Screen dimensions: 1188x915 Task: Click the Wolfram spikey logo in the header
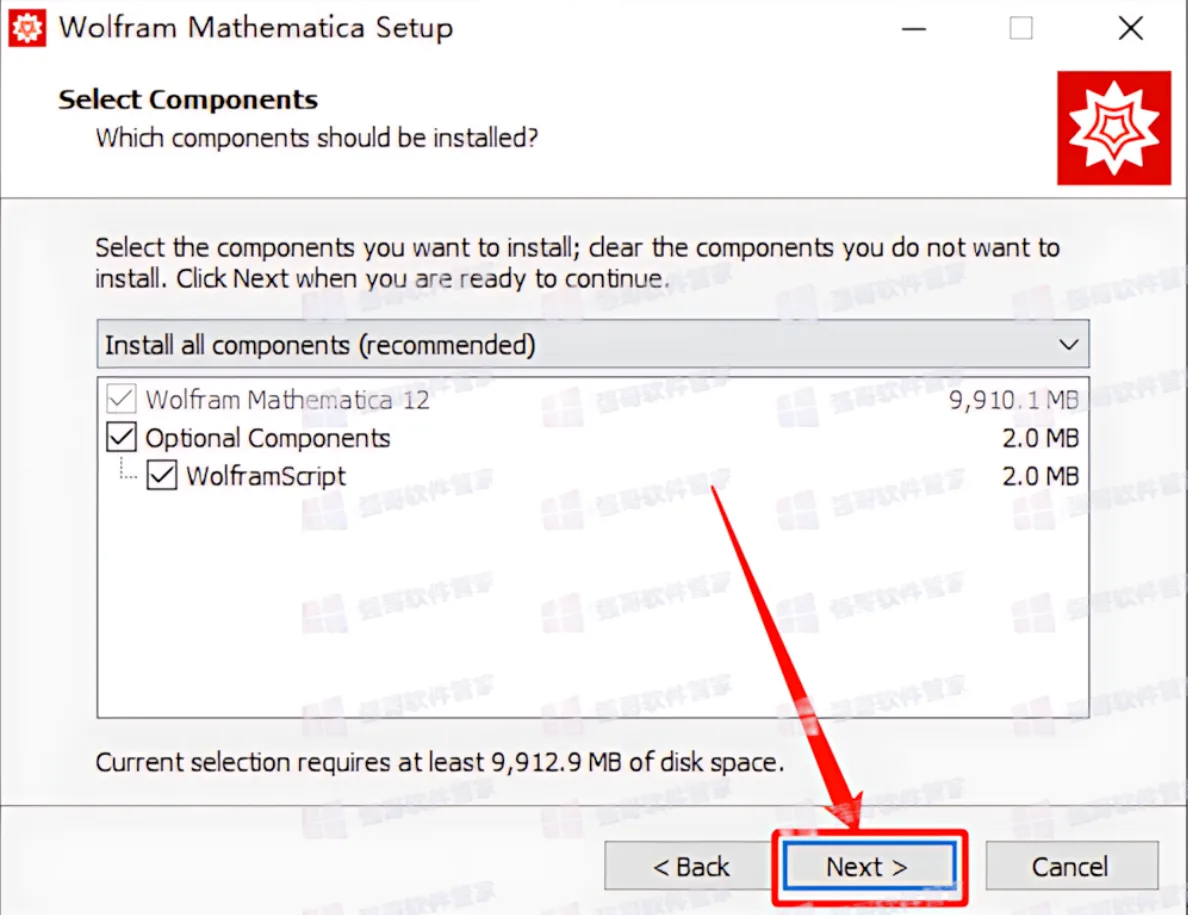click(1114, 128)
